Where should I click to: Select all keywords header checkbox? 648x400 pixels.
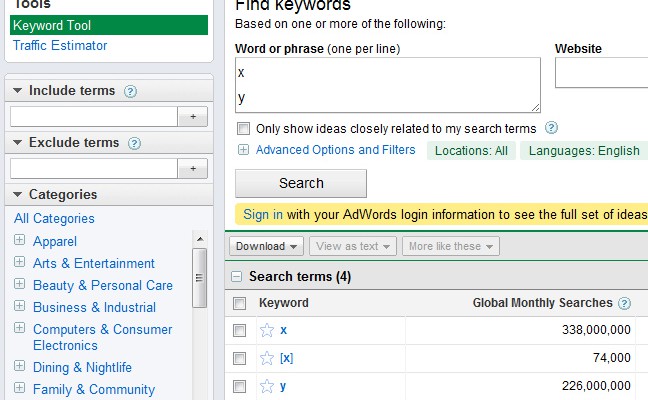(x=239, y=303)
